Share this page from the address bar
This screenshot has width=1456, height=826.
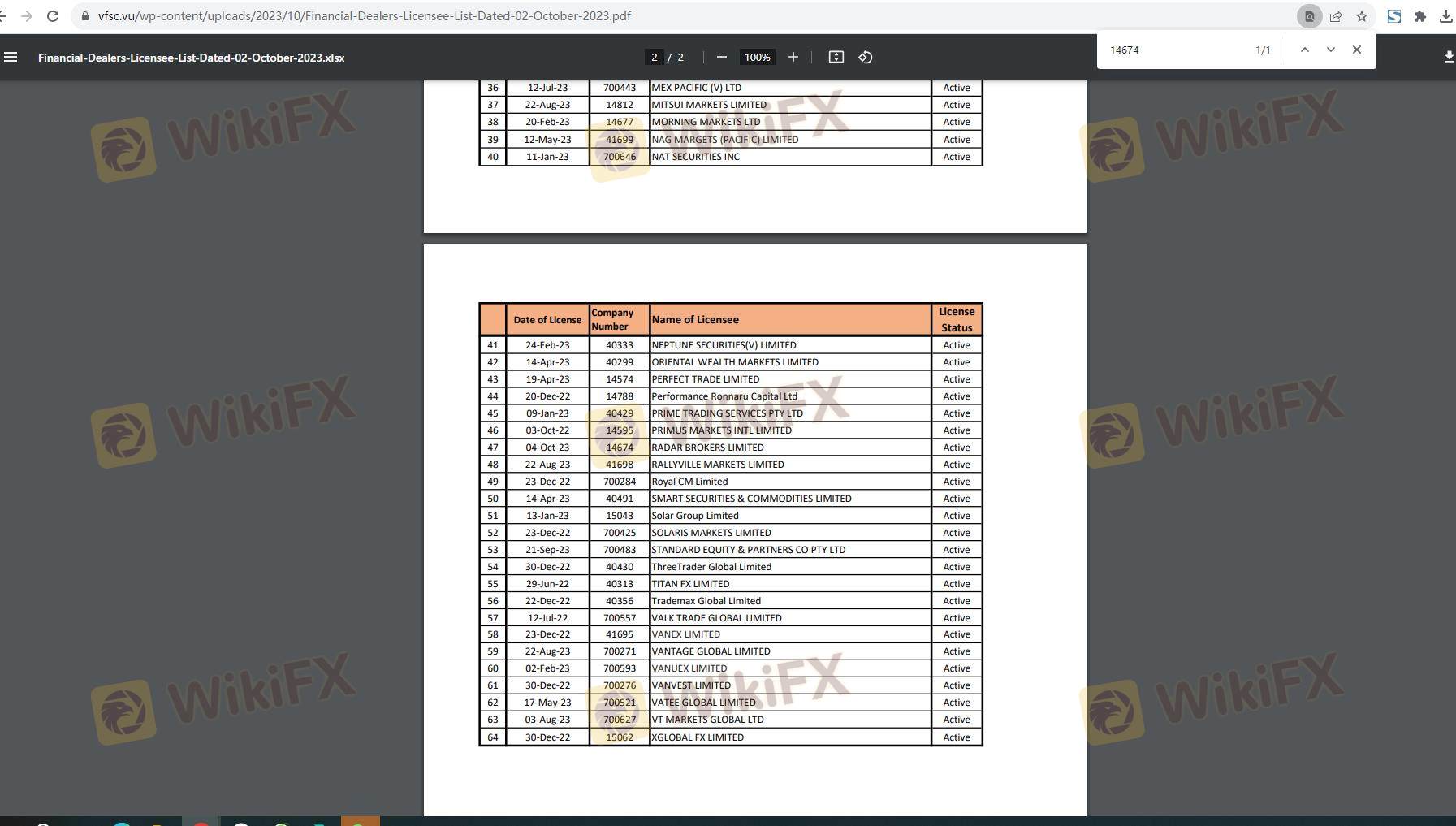click(1336, 16)
